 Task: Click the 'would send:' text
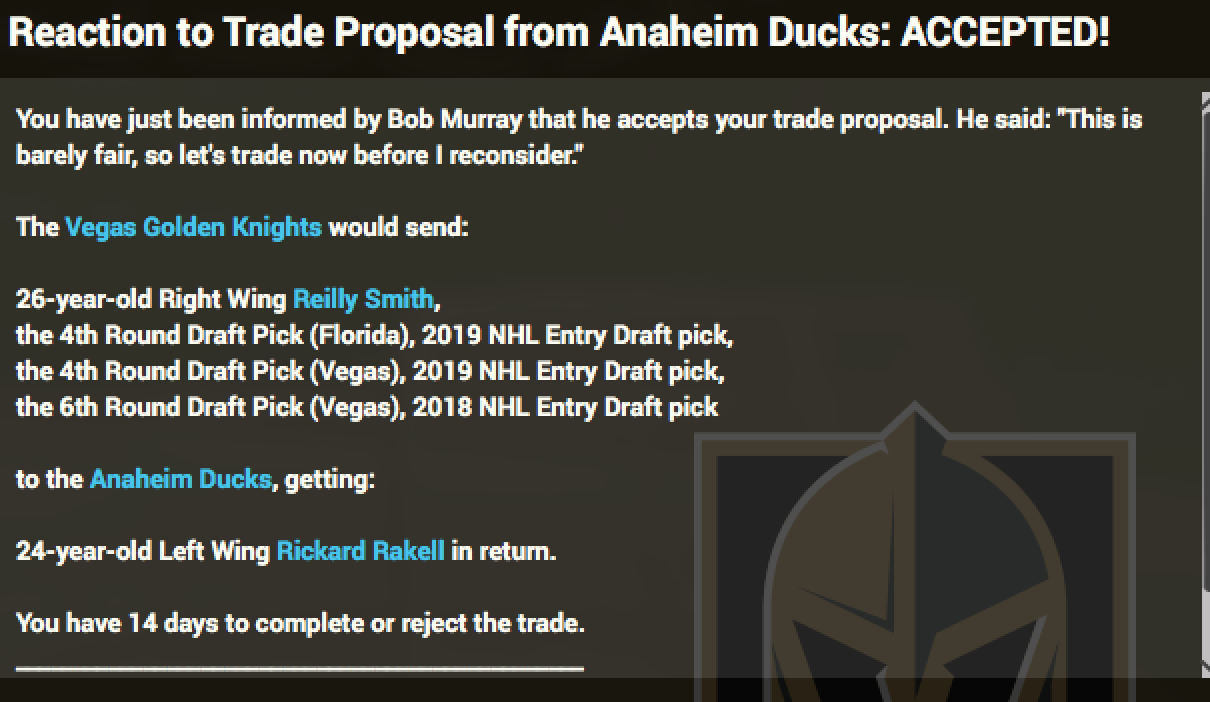click(x=398, y=227)
